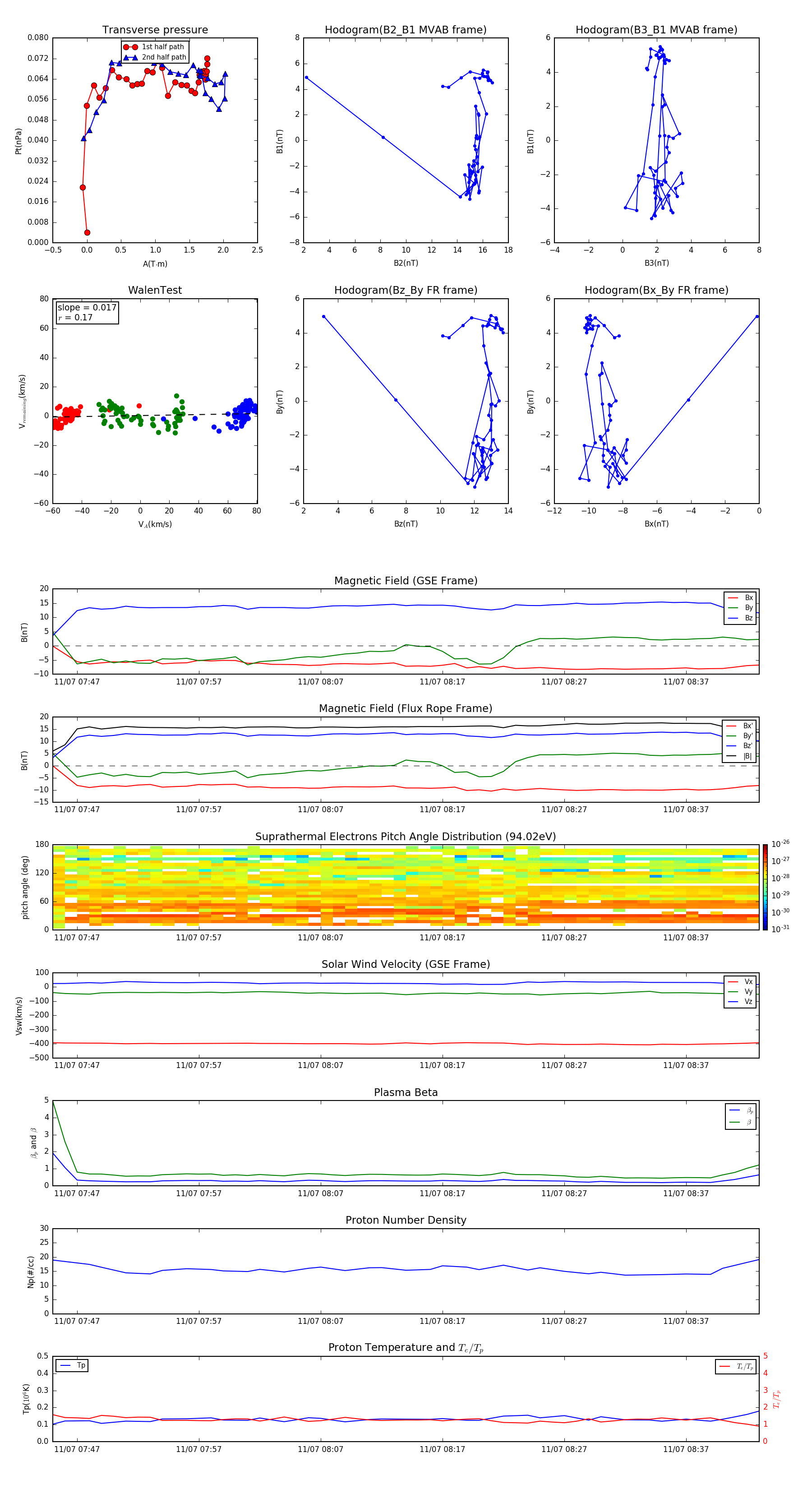The image size is (812, 1489).
Task: Click the pitch angle color bar
Action: [x=765, y=887]
